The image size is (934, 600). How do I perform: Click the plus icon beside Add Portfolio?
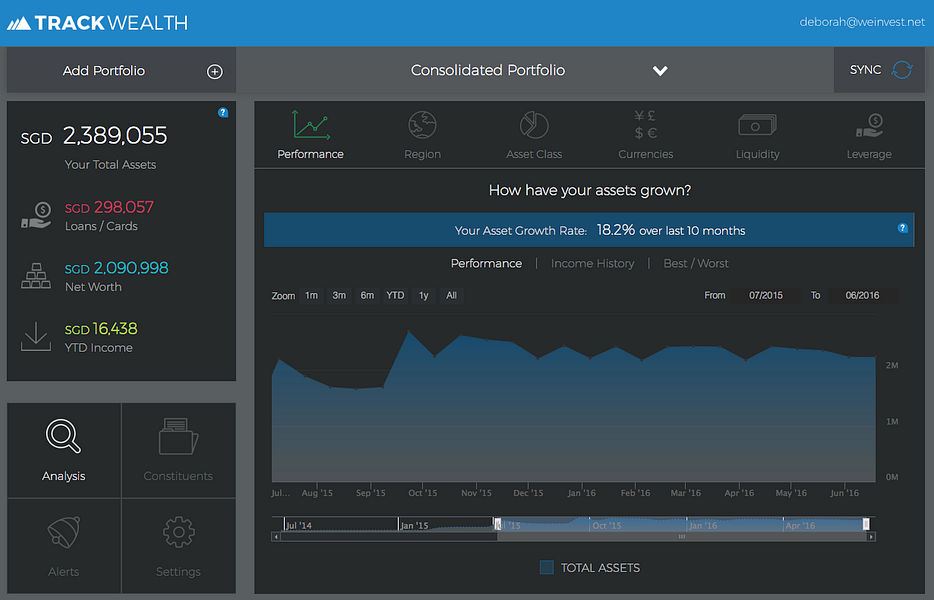[214, 71]
